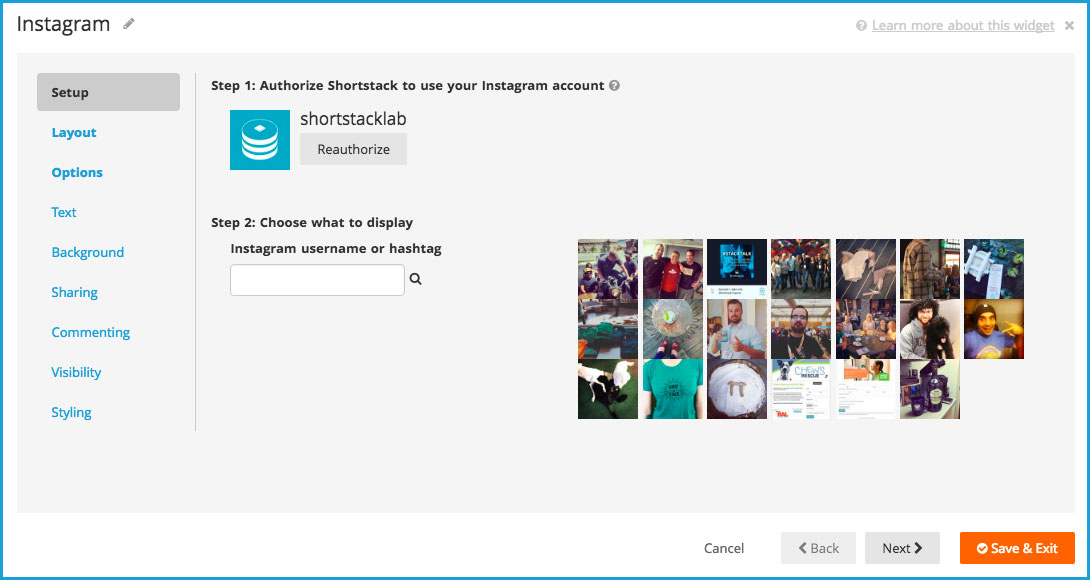This screenshot has width=1090, height=580.
Task: Click the Next button's arrow chevron
Action: (917, 548)
